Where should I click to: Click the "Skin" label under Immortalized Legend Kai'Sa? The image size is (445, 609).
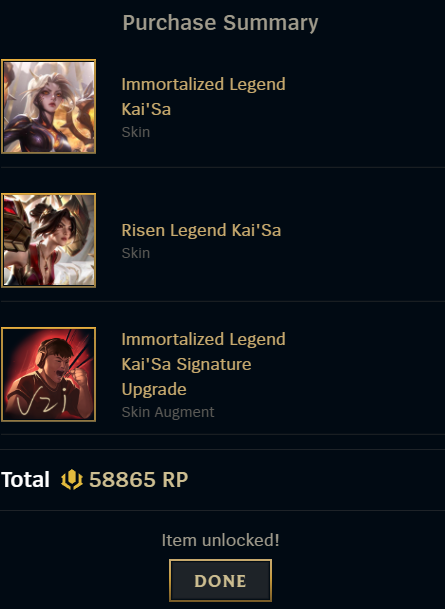(x=136, y=132)
